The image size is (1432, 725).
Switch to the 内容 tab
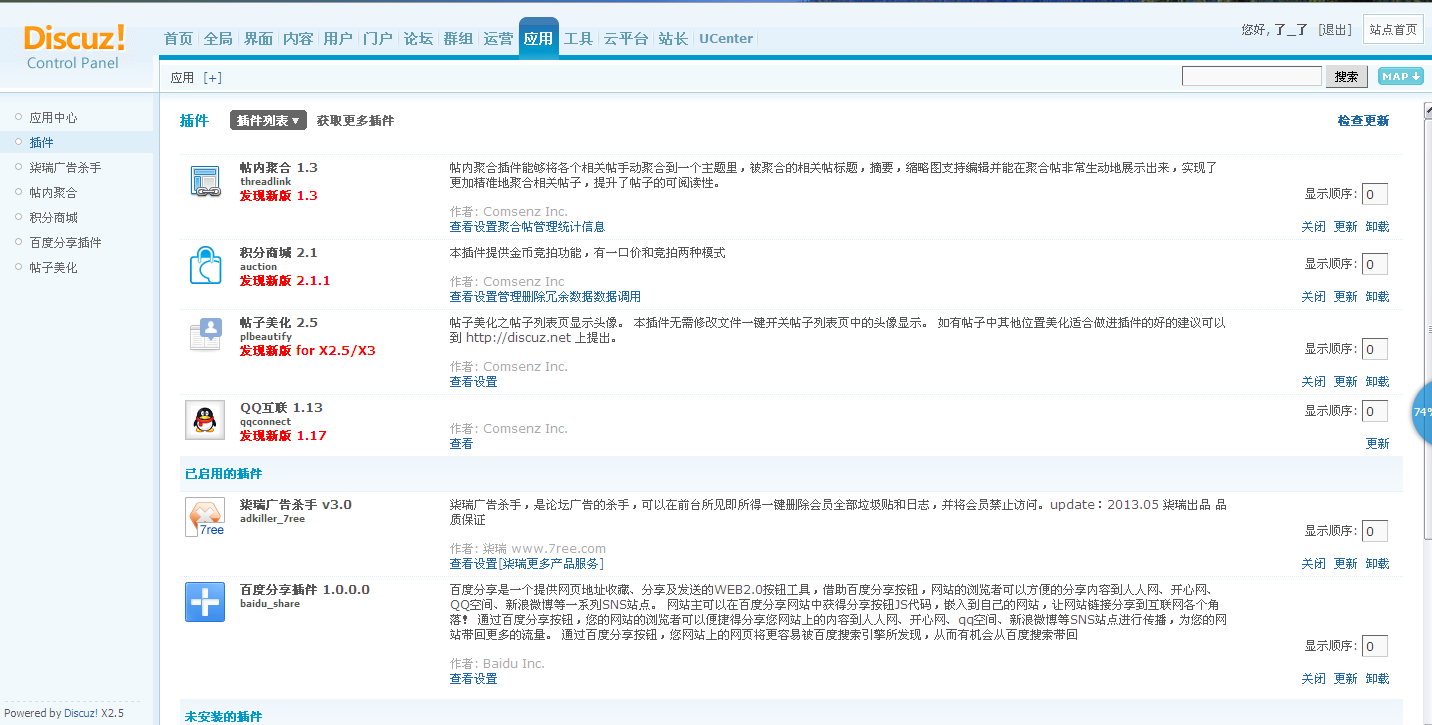(298, 39)
